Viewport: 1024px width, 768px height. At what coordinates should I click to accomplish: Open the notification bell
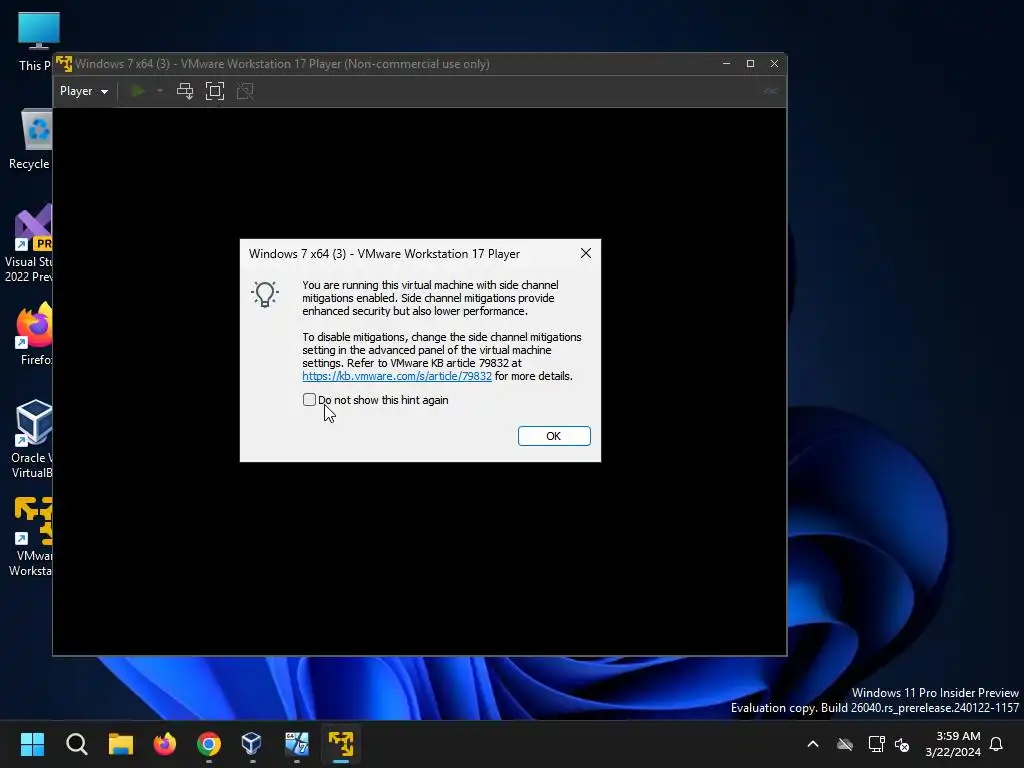click(997, 744)
